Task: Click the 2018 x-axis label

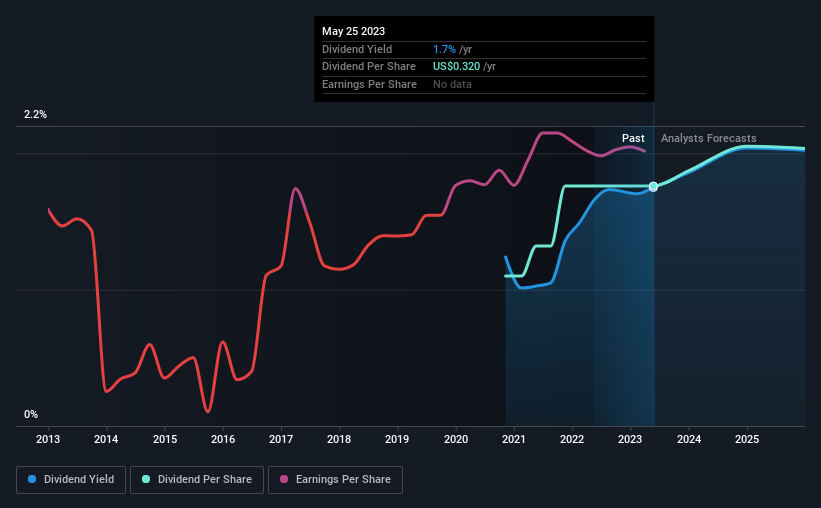Action: (339, 439)
